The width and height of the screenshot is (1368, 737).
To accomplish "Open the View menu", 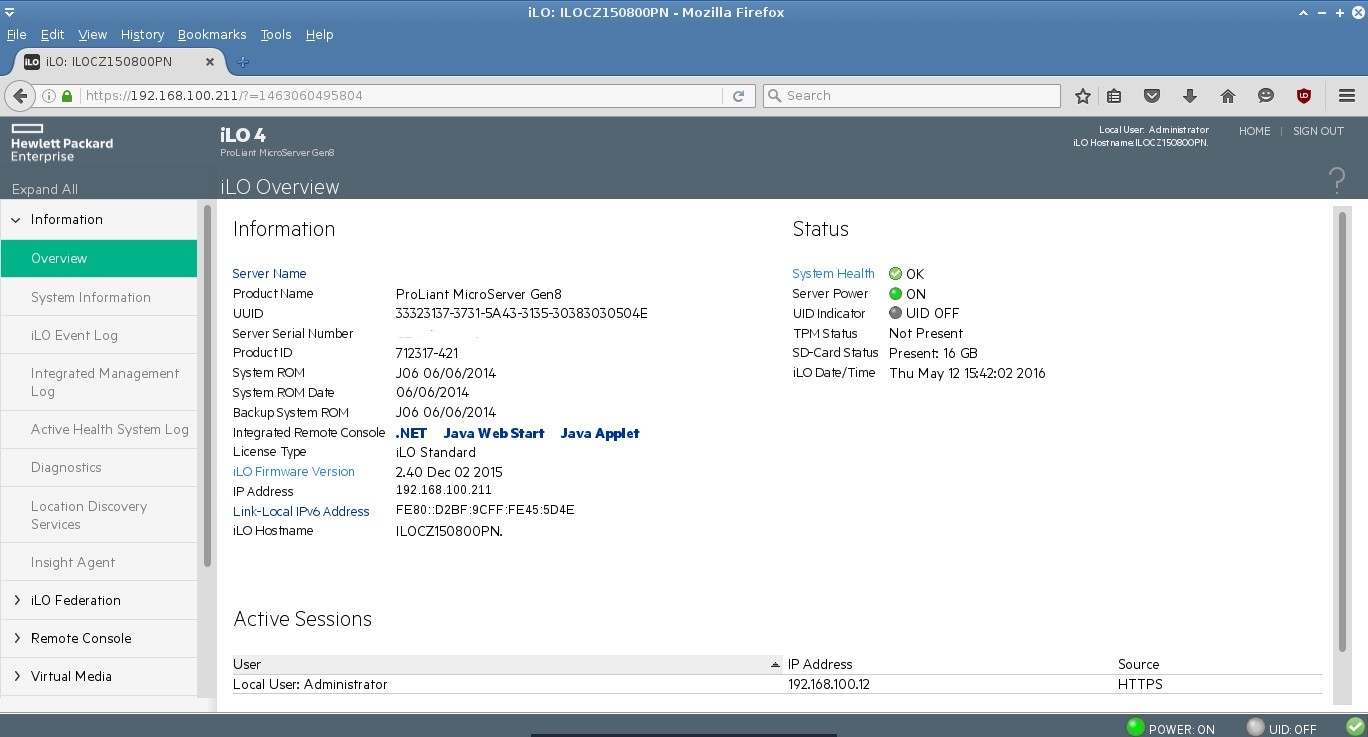I will (92, 34).
